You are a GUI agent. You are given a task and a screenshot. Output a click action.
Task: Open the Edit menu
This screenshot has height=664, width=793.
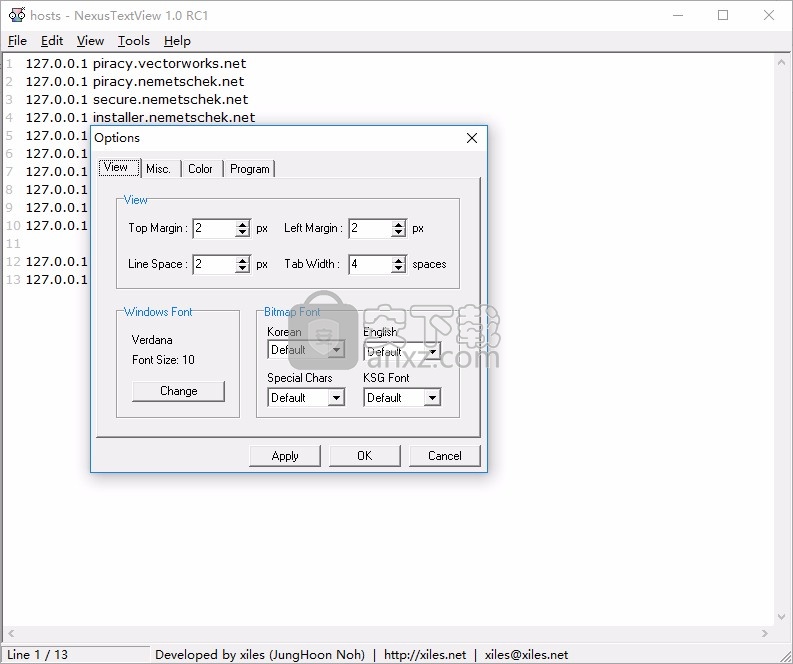pos(52,41)
